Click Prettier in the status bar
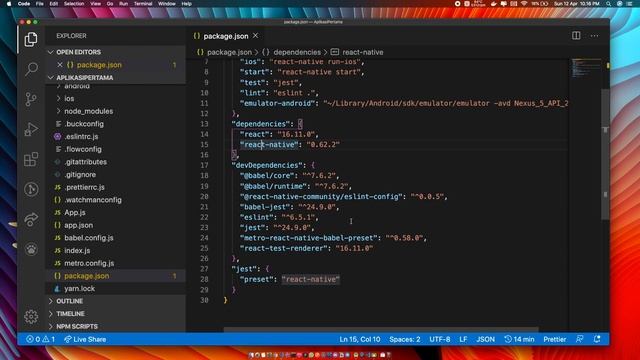This screenshot has width=640, height=360. tap(554, 339)
